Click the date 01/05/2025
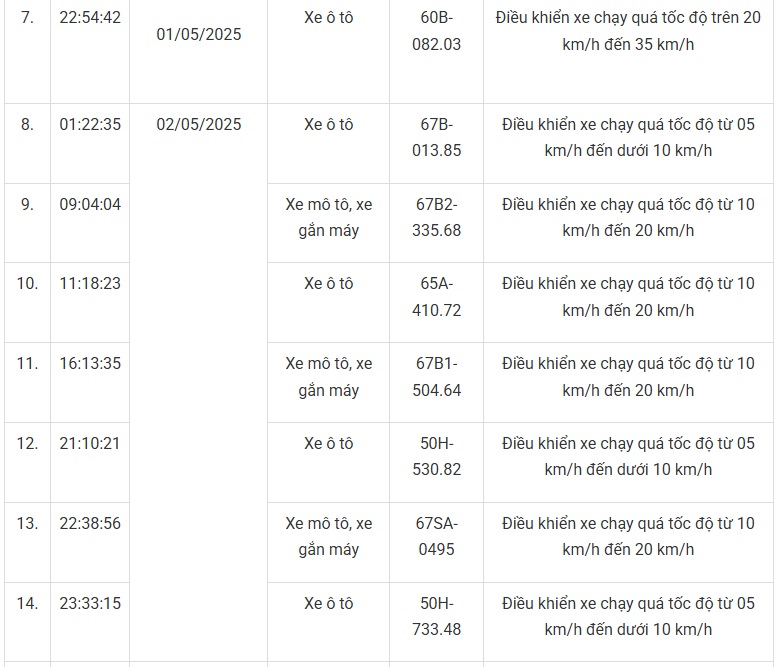The image size is (778, 667). (x=199, y=34)
